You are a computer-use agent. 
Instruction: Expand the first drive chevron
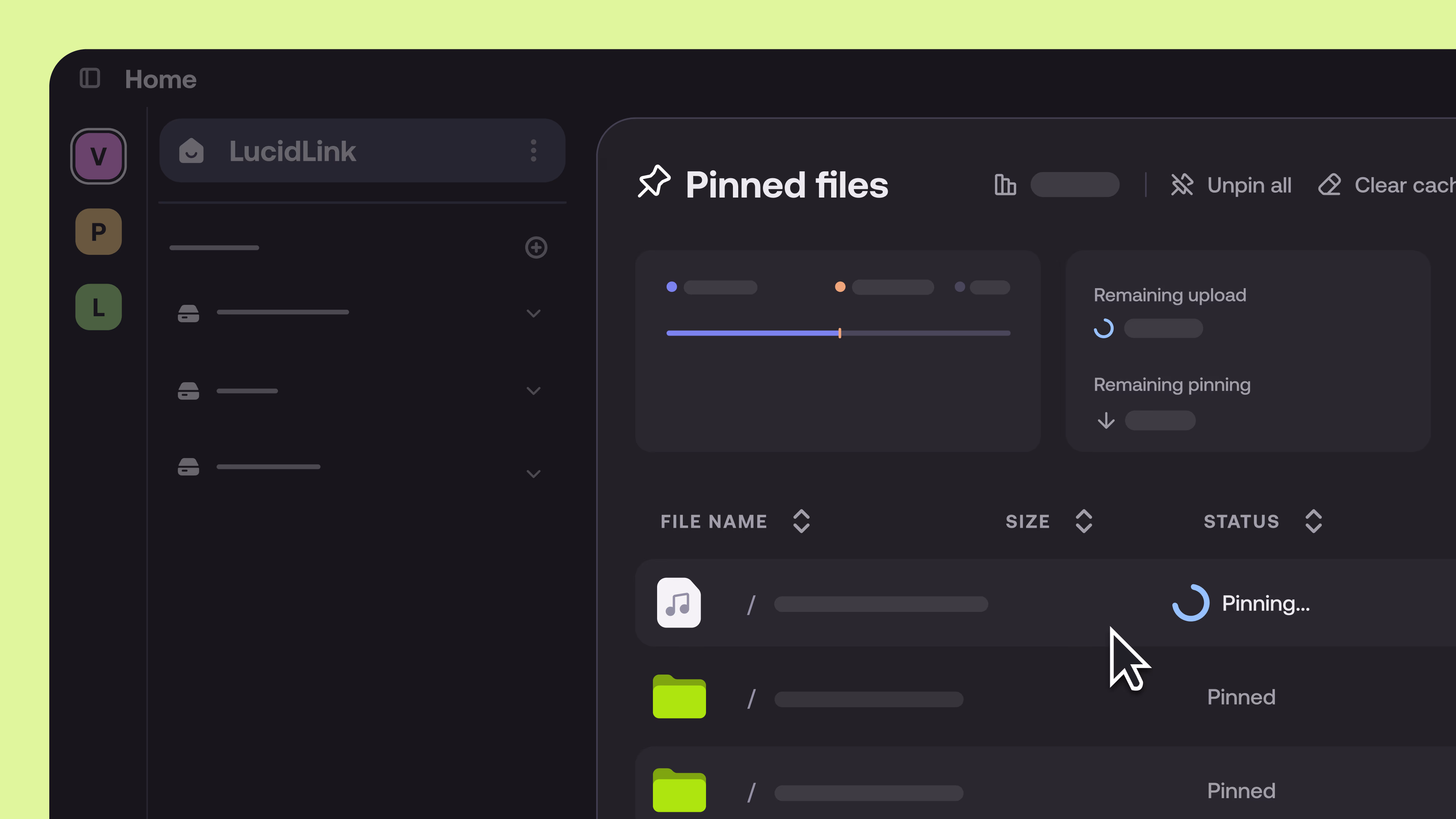click(x=533, y=313)
